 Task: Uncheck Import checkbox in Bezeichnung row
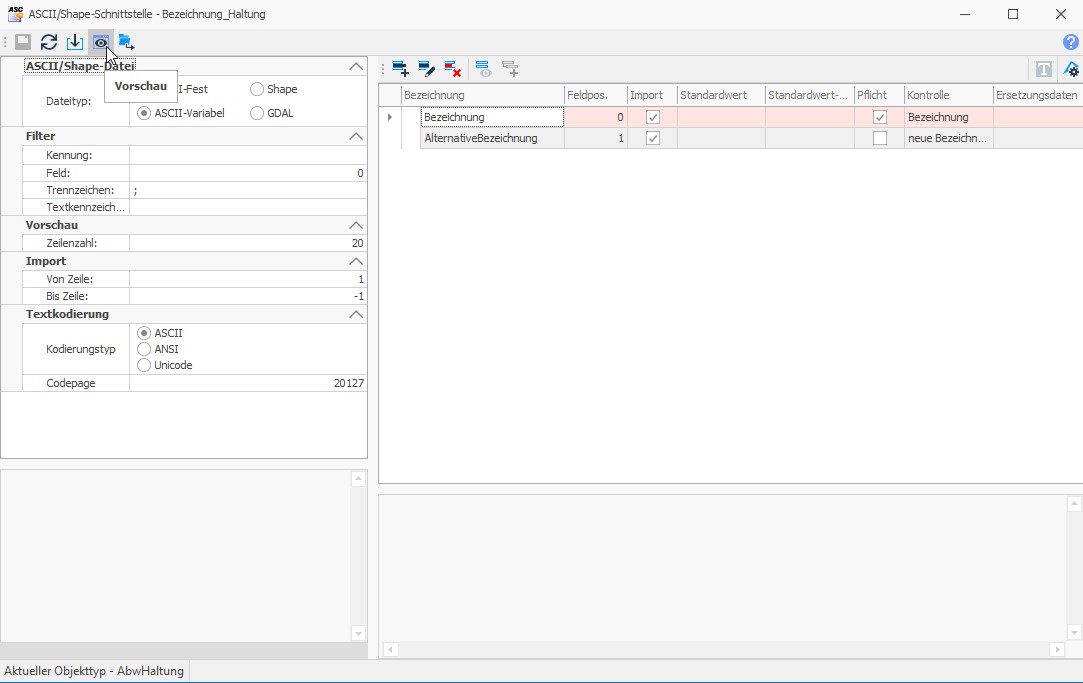[x=653, y=117]
